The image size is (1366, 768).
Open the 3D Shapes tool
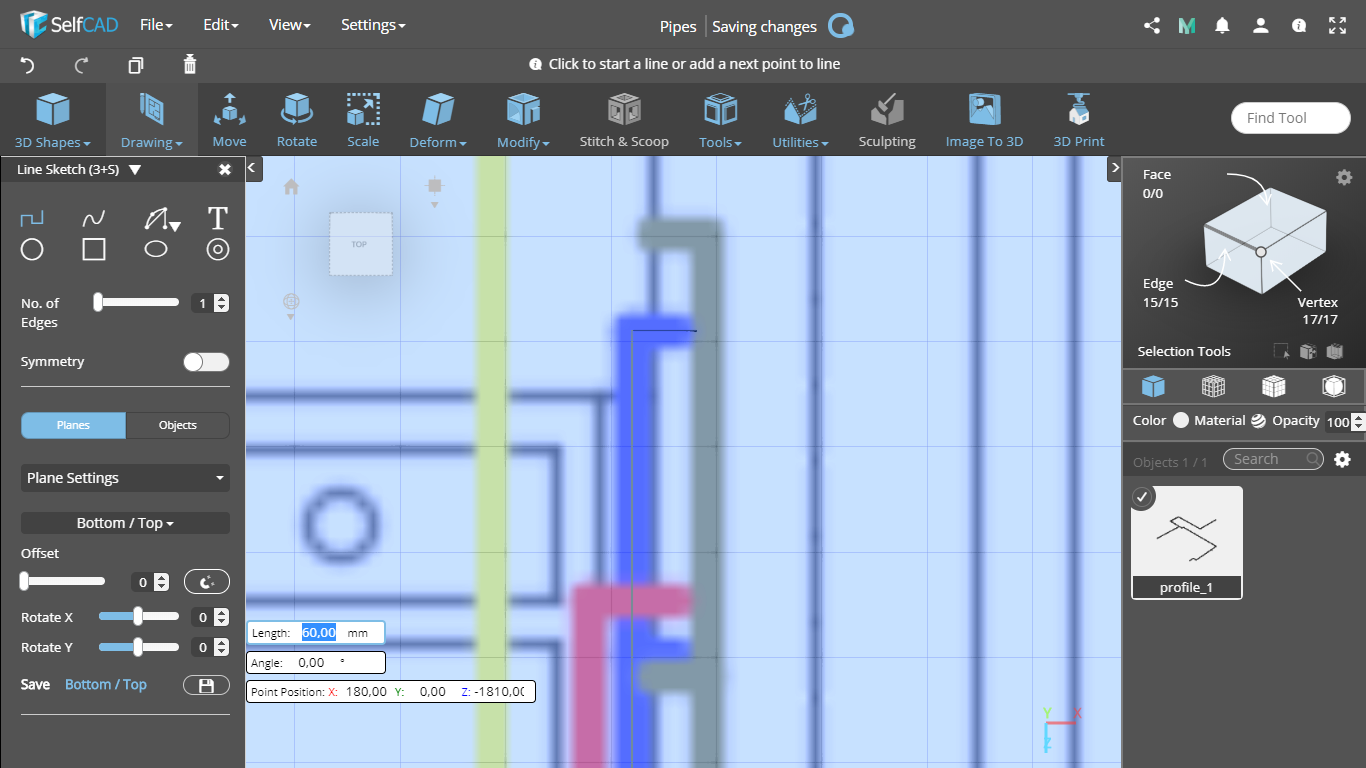(x=53, y=120)
